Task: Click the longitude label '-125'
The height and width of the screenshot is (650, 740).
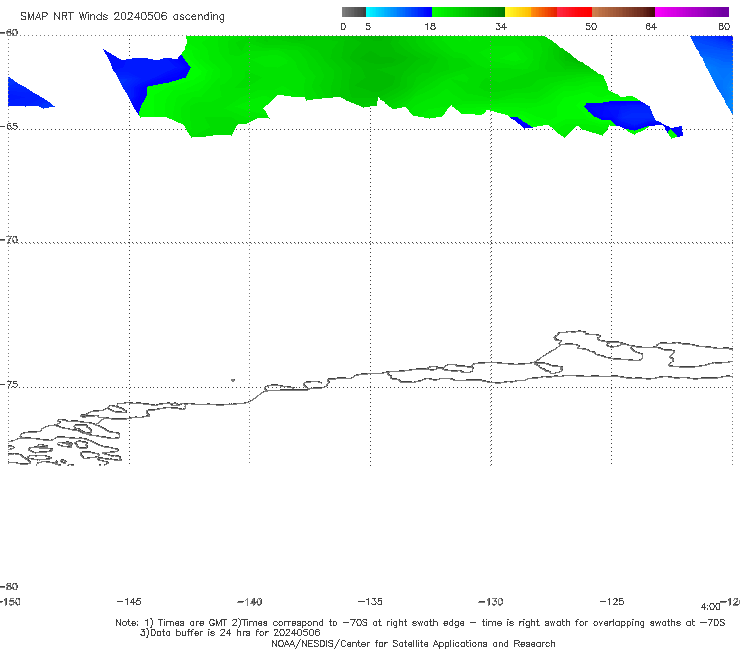Action: (612, 602)
